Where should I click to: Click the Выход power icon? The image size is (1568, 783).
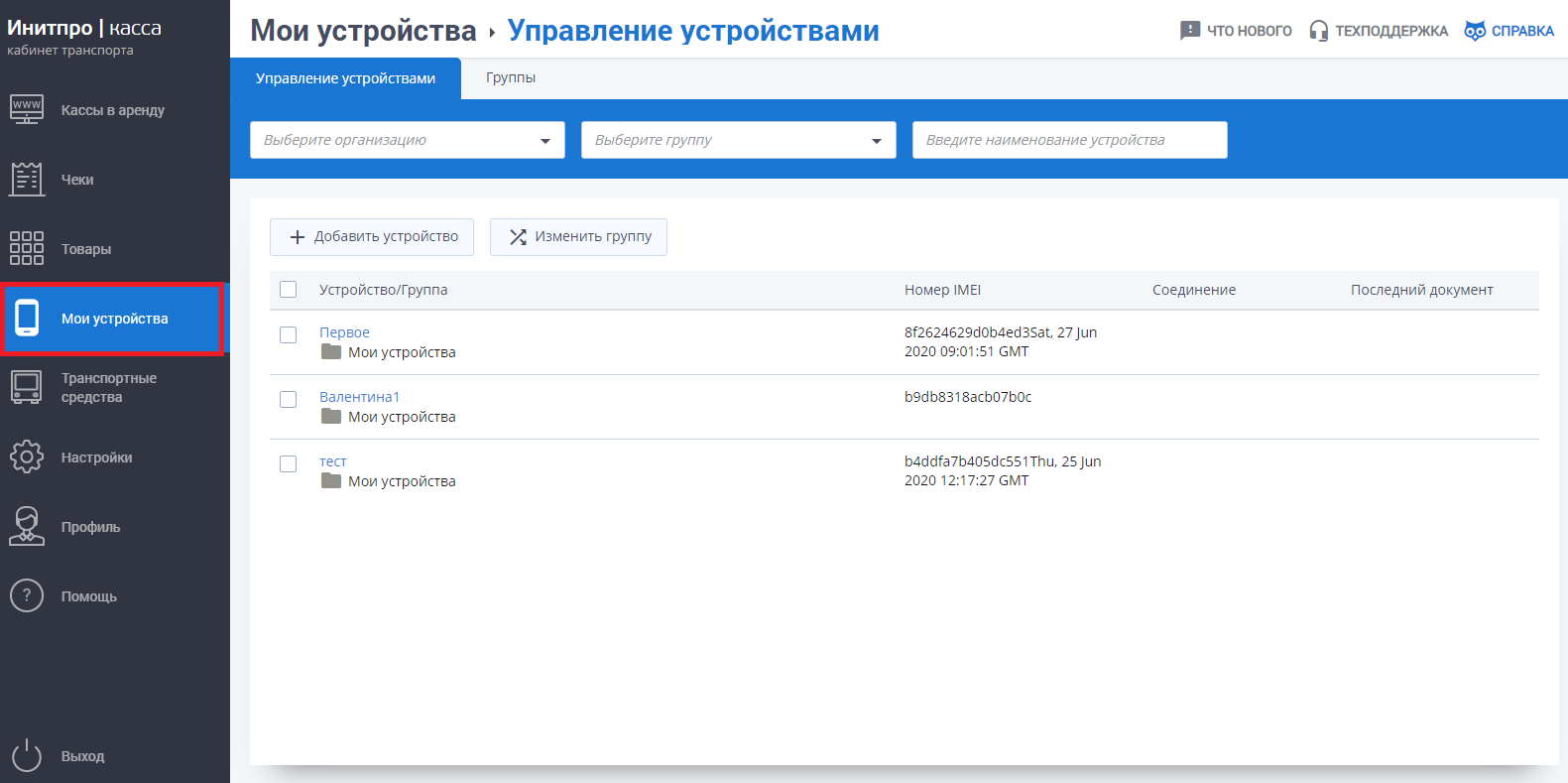[27, 755]
